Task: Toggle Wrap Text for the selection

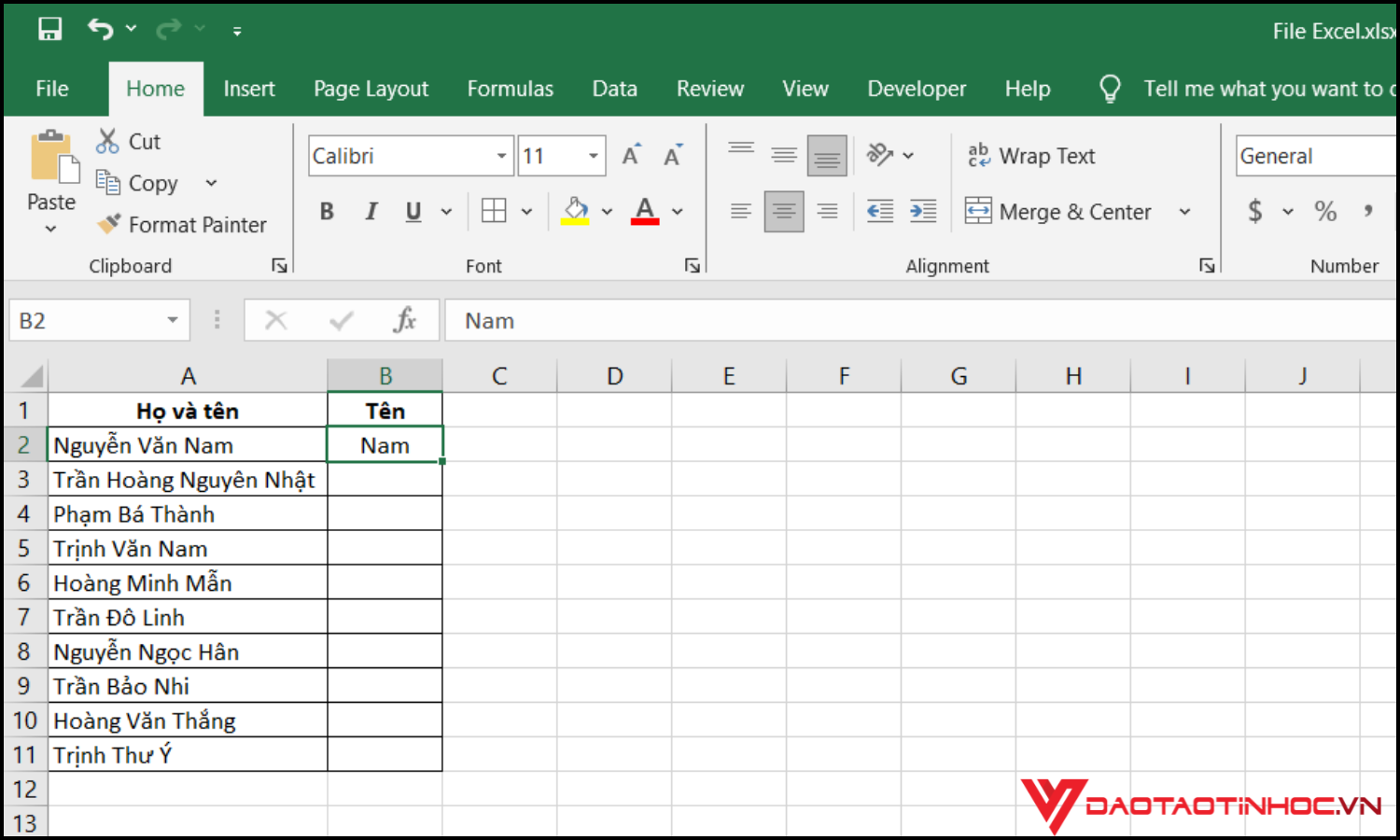Action: [x=1030, y=155]
